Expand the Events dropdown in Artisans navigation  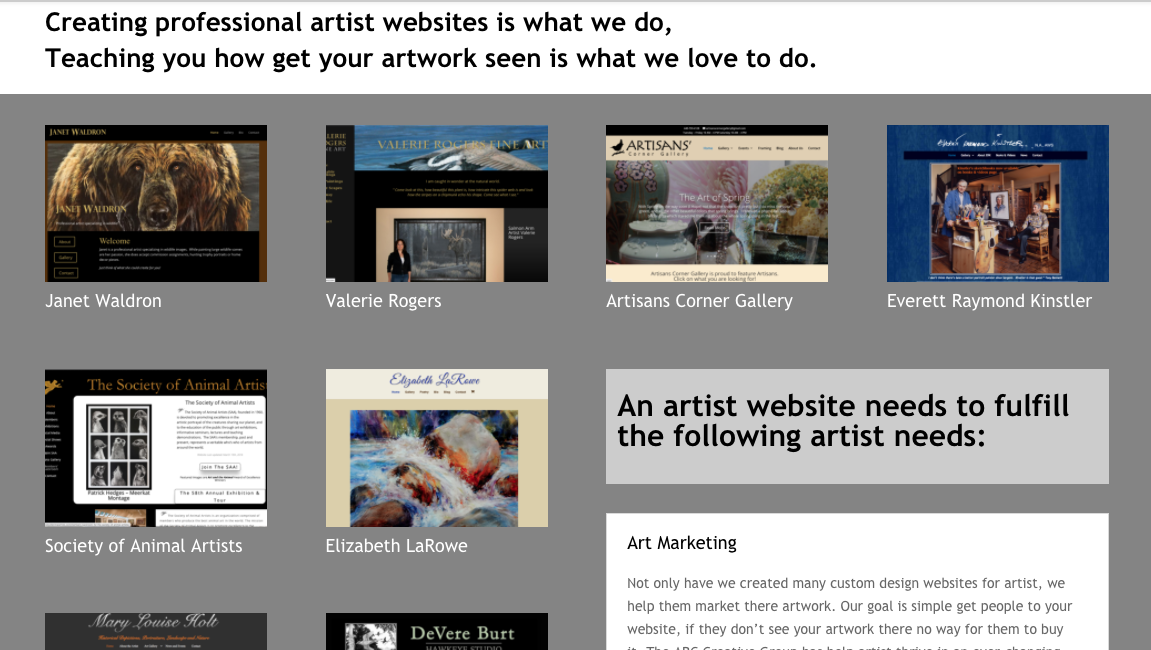pos(746,148)
